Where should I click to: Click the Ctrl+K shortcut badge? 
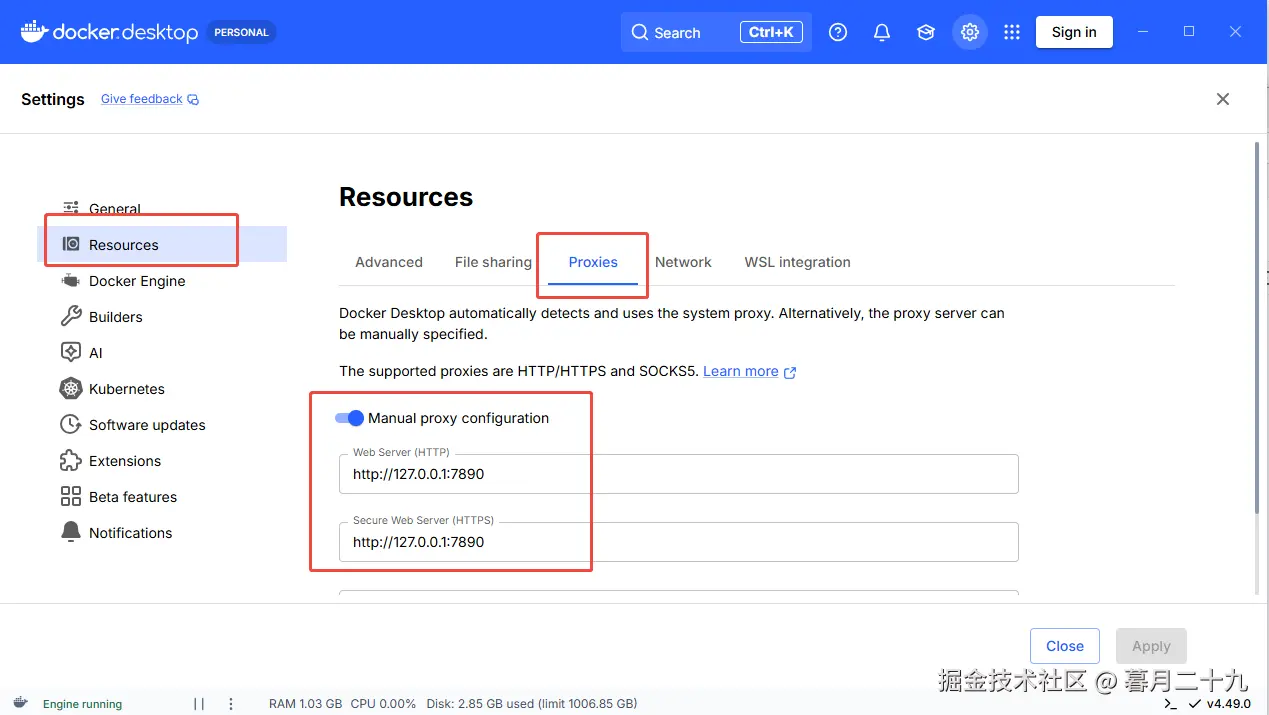(x=771, y=32)
